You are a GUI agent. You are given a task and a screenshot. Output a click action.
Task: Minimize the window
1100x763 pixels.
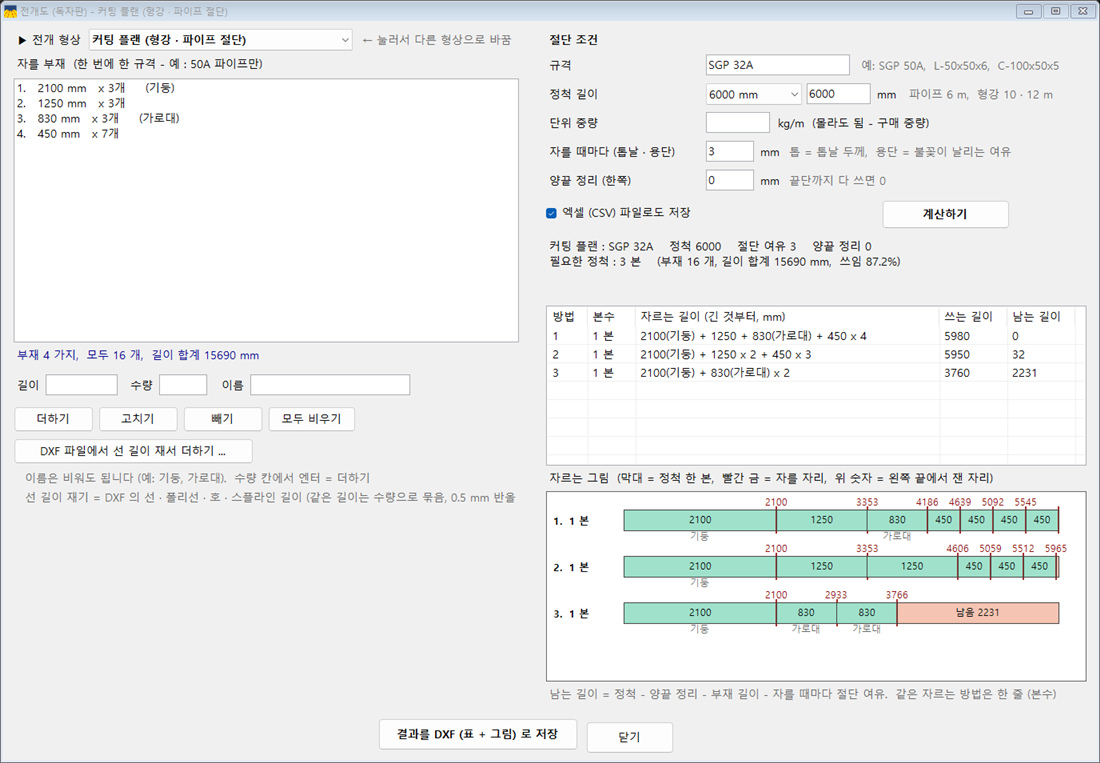(1029, 11)
